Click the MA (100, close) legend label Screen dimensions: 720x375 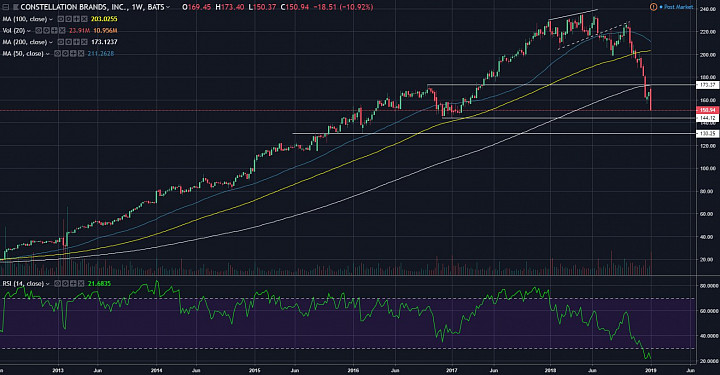point(25,19)
